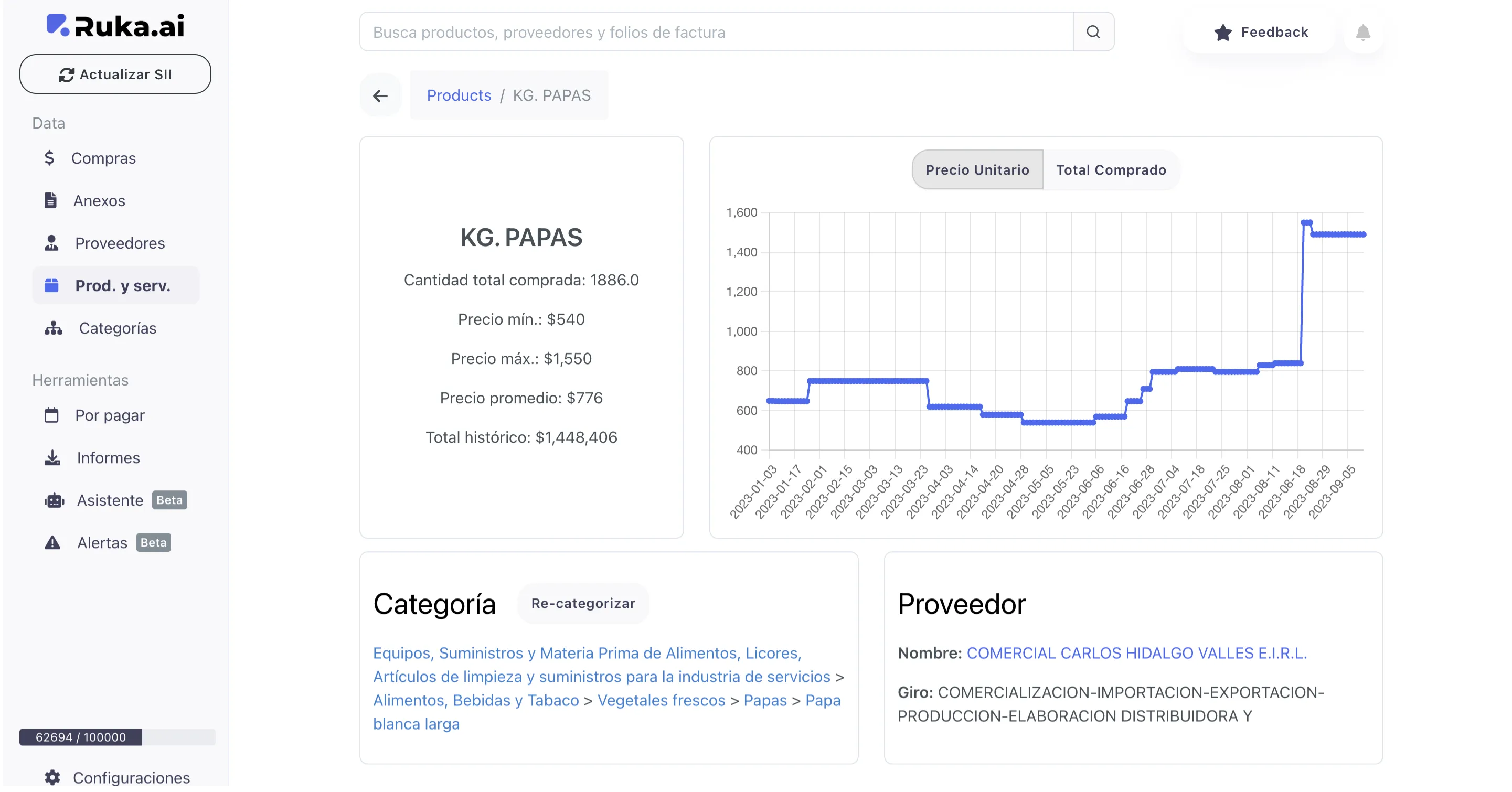The image size is (1512, 792).
Task: Switch chart to Total Comprado
Action: tap(1111, 169)
